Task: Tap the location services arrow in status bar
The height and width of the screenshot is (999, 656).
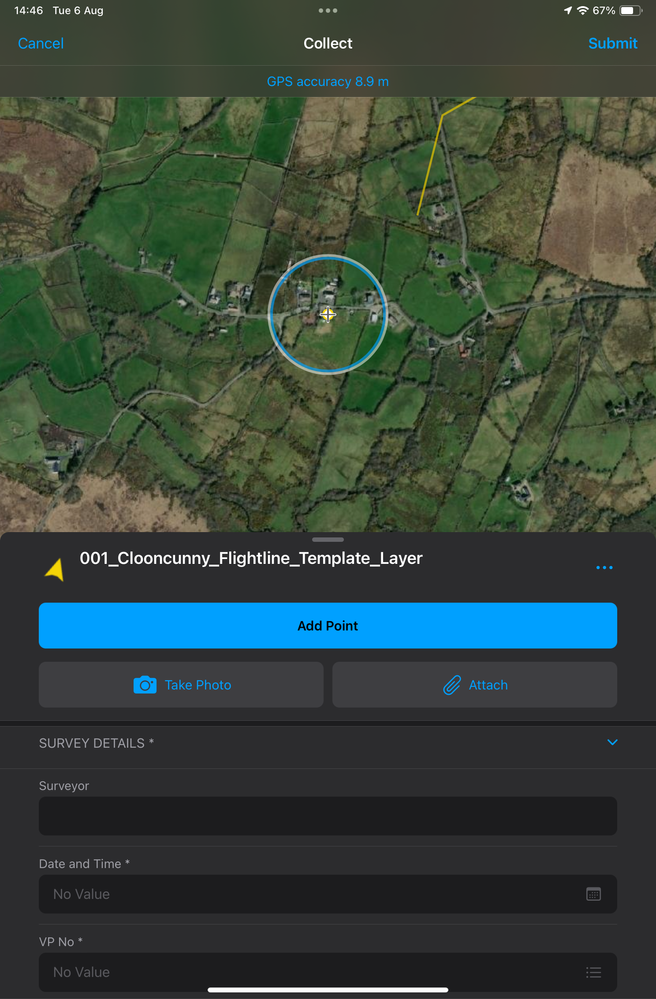Action: (567, 11)
